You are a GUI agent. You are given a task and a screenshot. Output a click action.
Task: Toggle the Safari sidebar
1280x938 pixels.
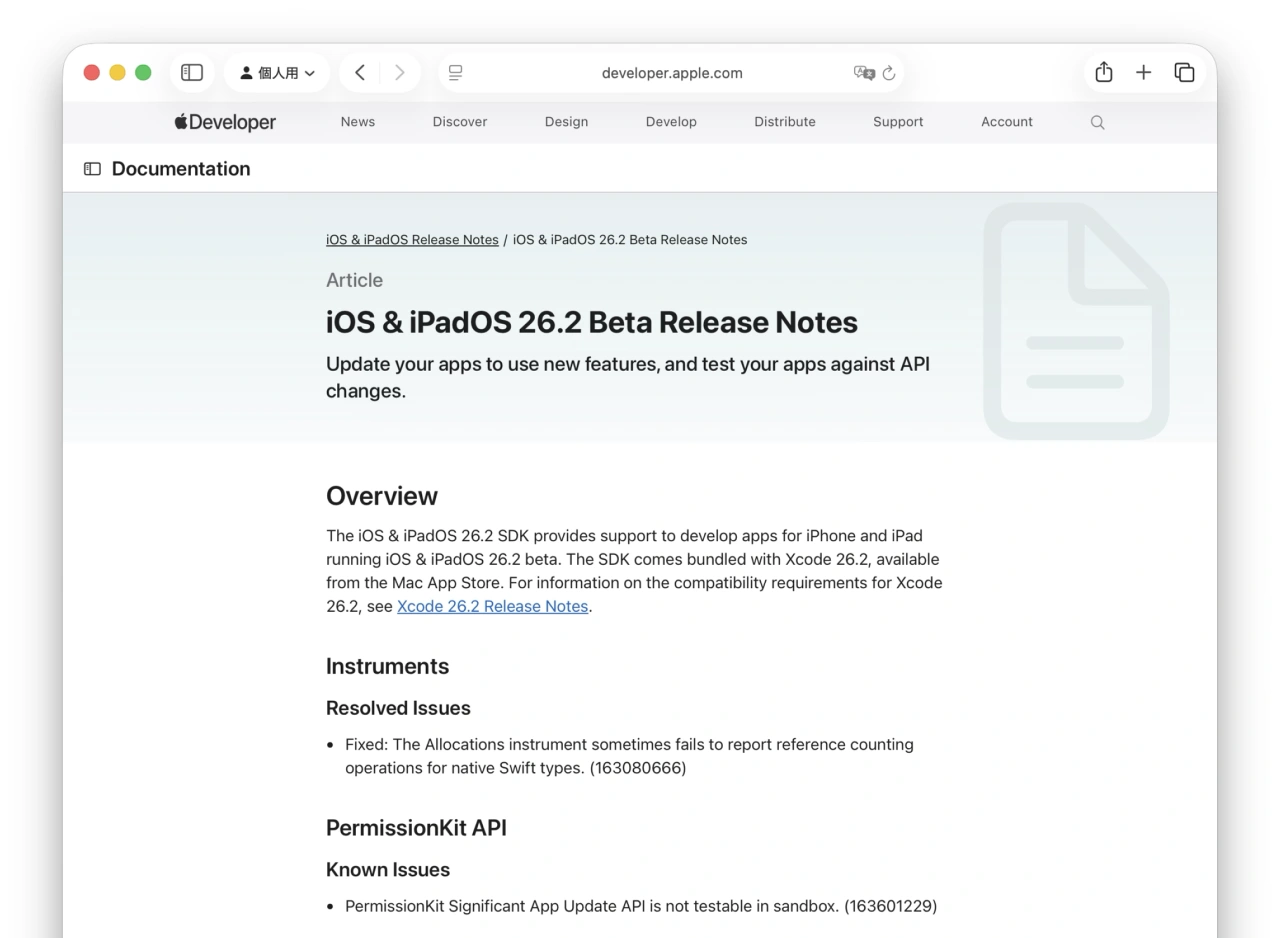pos(191,72)
